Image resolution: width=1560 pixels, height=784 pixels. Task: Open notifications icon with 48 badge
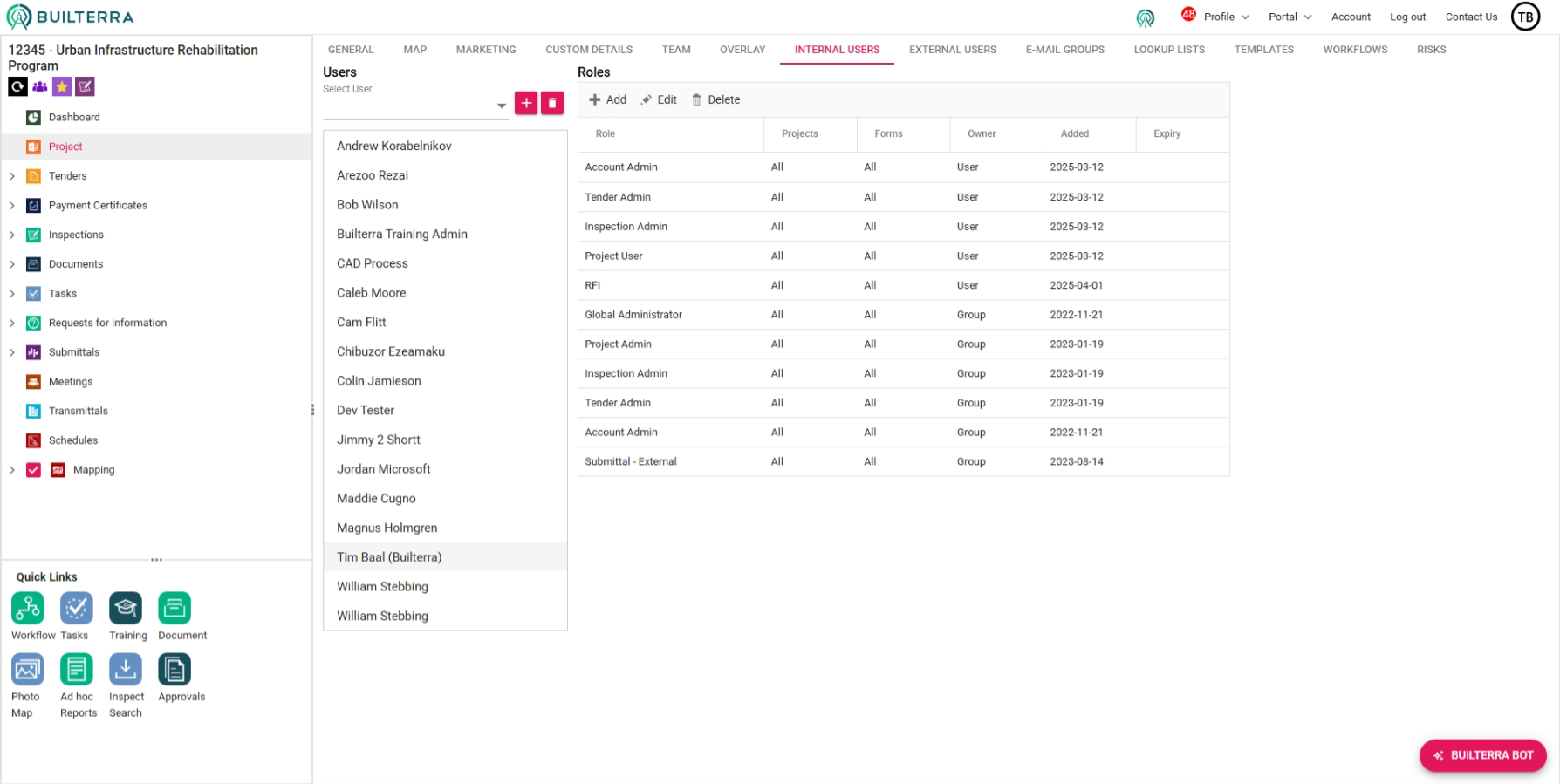coord(1188,14)
